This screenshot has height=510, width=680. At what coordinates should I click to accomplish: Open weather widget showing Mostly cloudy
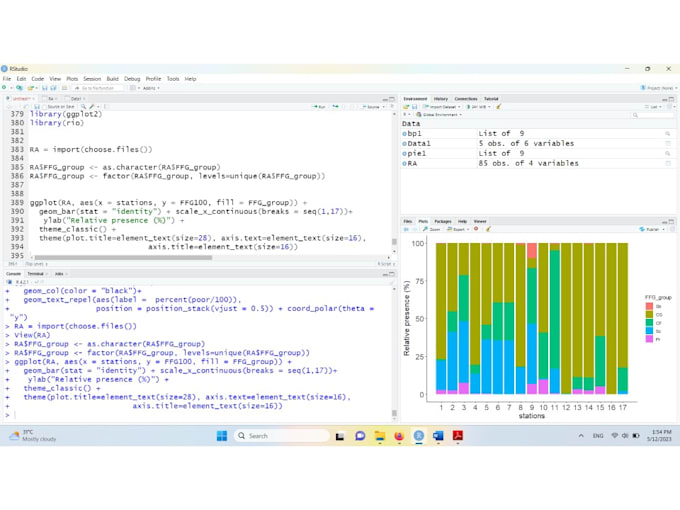(33, 435)
